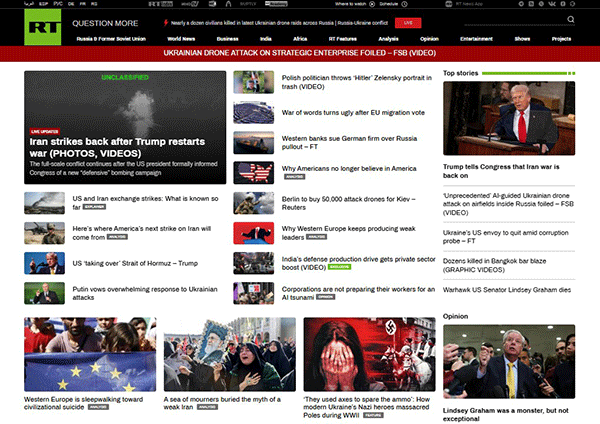Open 'War of words turns ugly' article

(353, 113)
